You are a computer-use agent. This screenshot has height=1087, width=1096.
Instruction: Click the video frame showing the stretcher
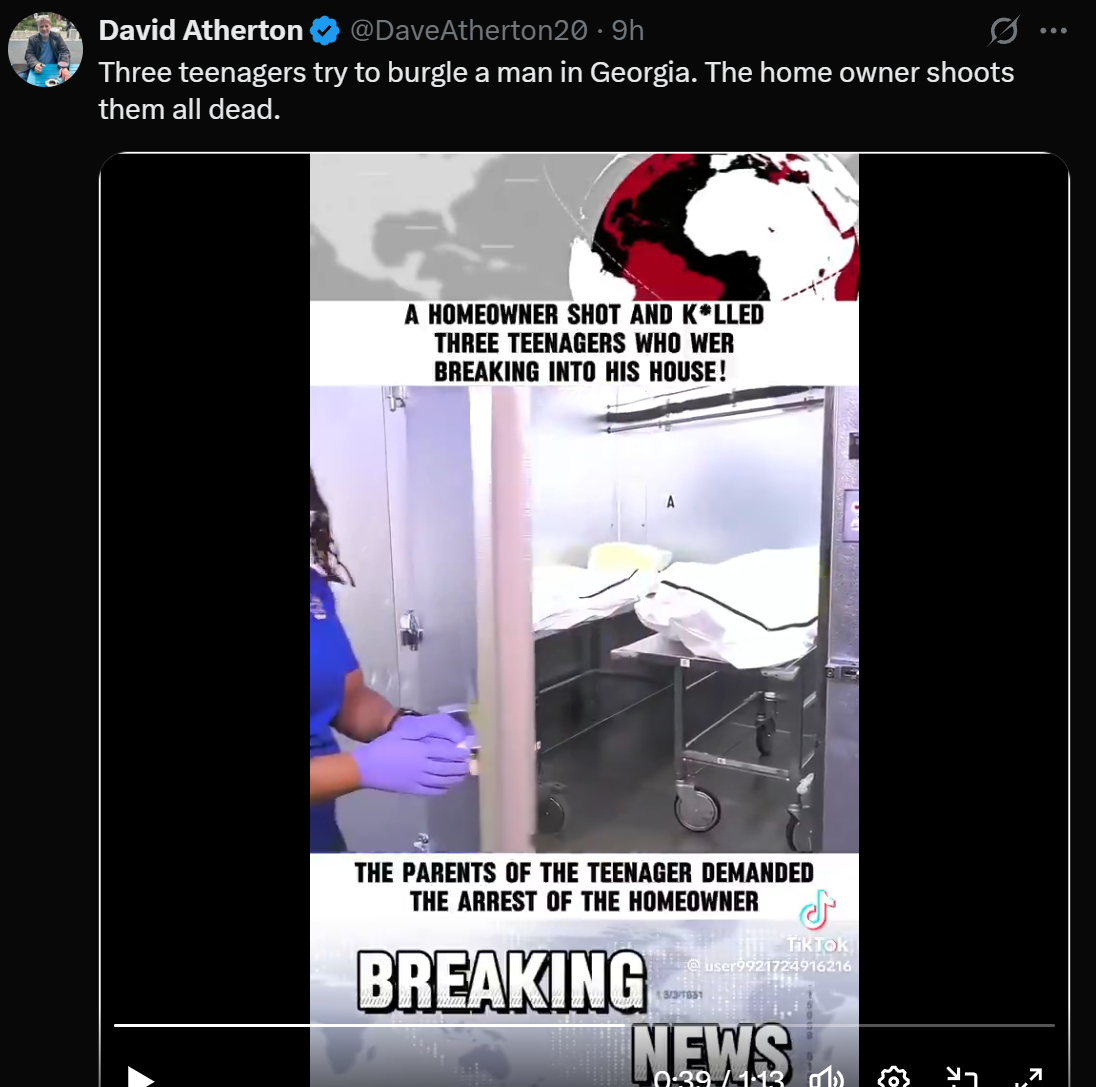[x=584, y=619]
